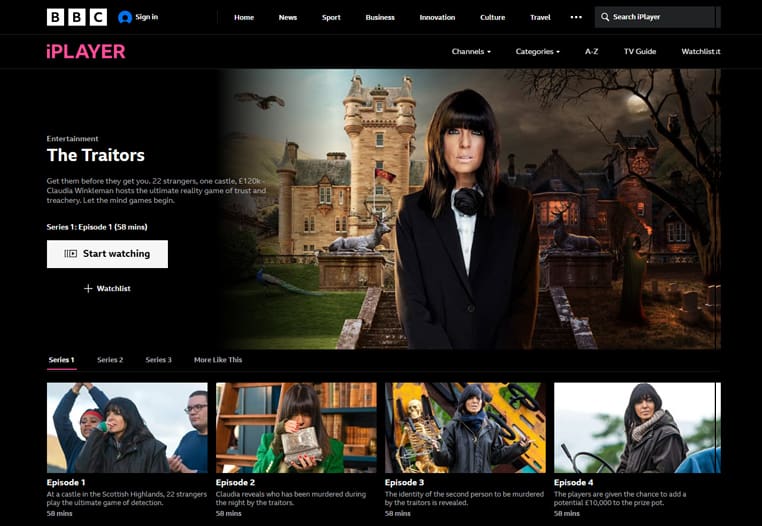This screenshot has height=526, width=762.
Task: Open the three-dots more menu
Action: (x=576, y=18)
